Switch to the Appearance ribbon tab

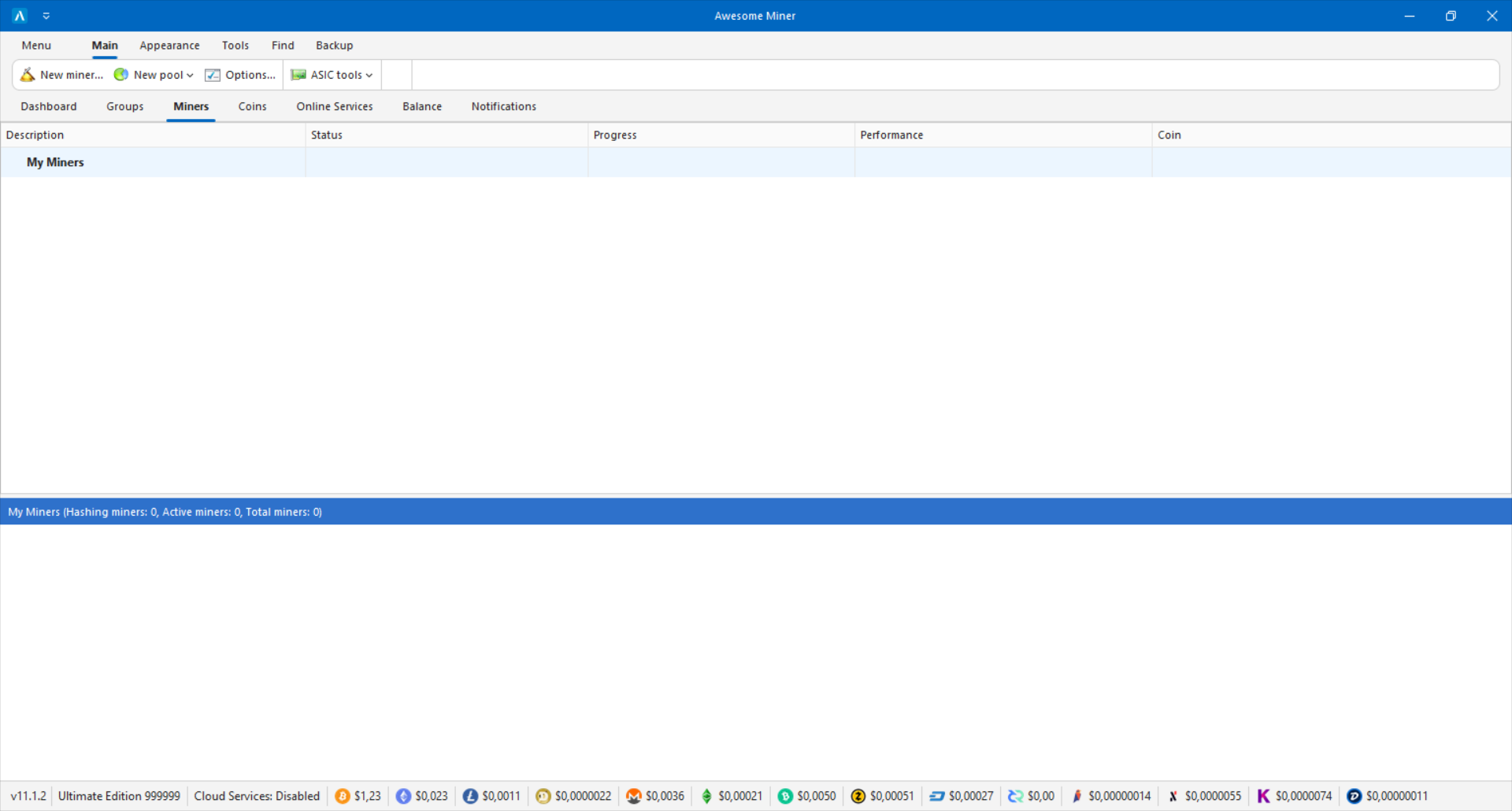169,46
